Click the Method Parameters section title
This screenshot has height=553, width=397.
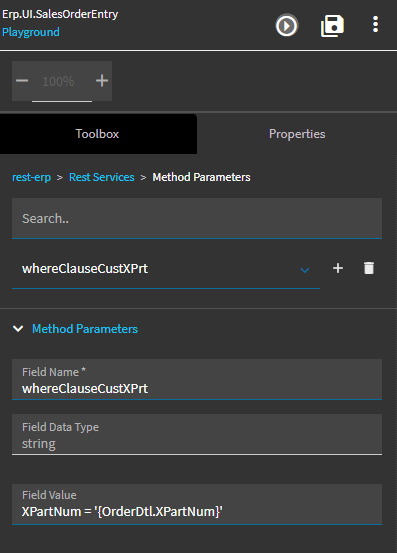point(85,329)
